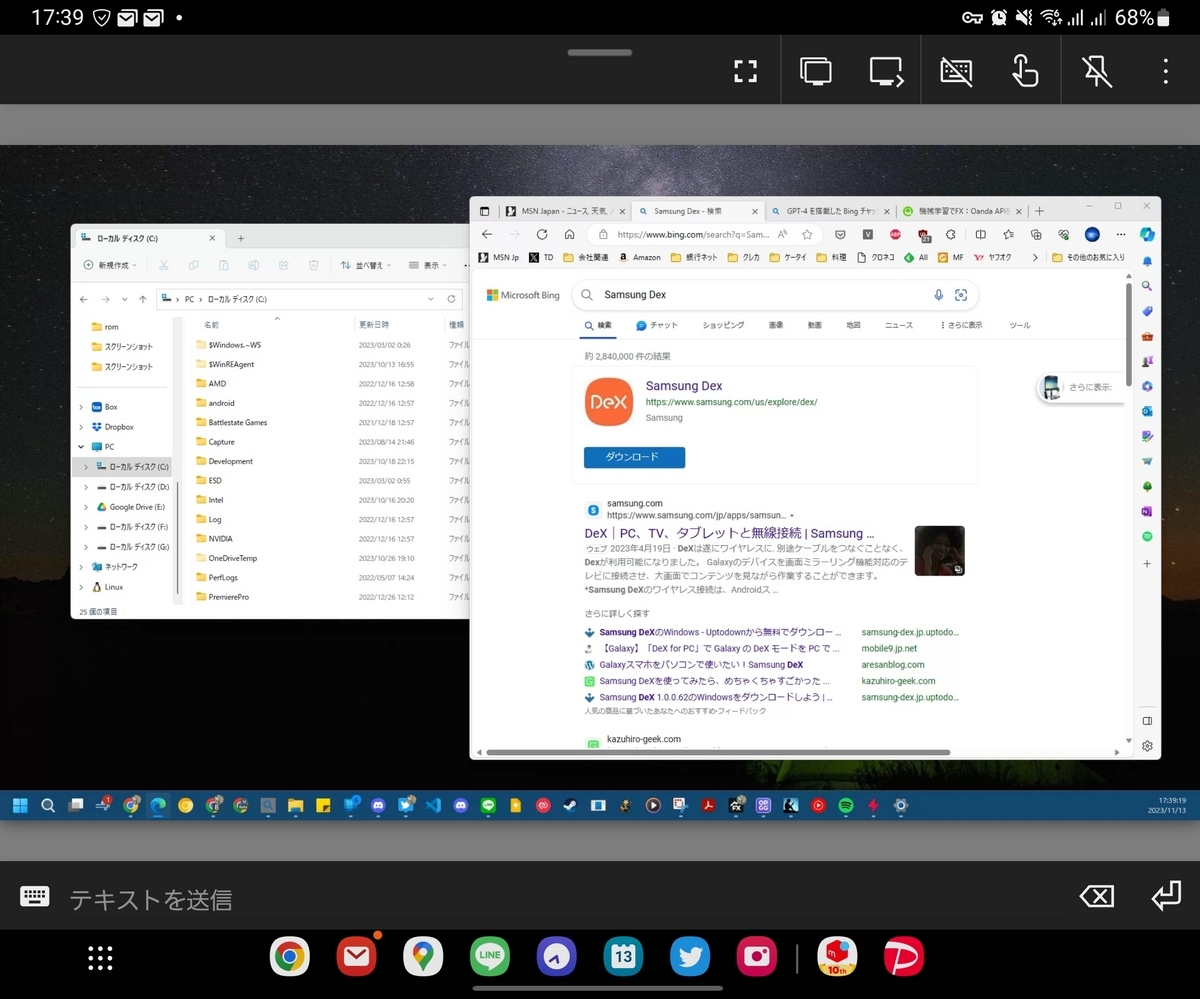Screen dimensions: 1200x999
Task: Select Bing チャット tab
Action: tap(656, 325)
